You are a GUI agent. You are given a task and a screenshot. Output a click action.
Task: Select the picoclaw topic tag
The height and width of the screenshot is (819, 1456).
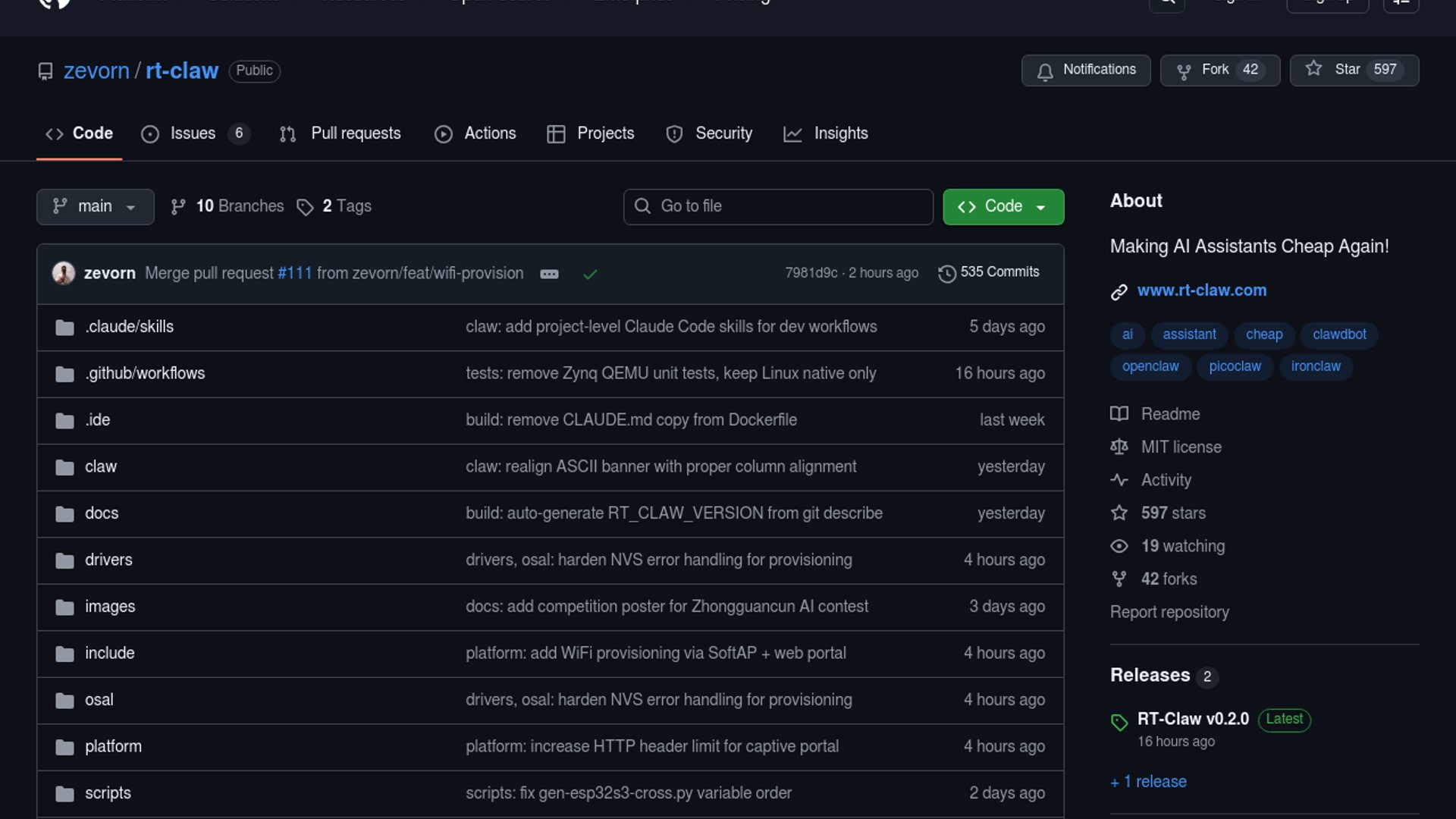point(1235,366)
